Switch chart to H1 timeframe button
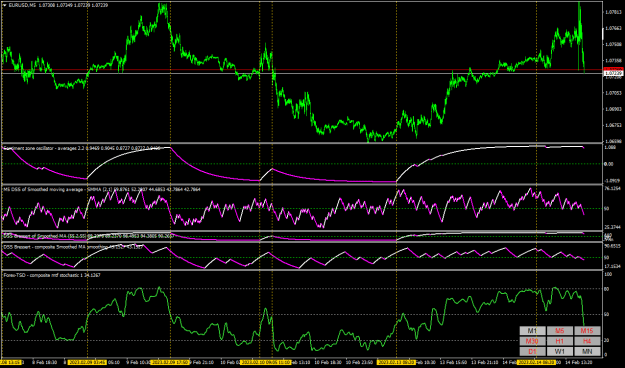Image resolution: width=625 pixels, height=368 pixels. (560, 341)
